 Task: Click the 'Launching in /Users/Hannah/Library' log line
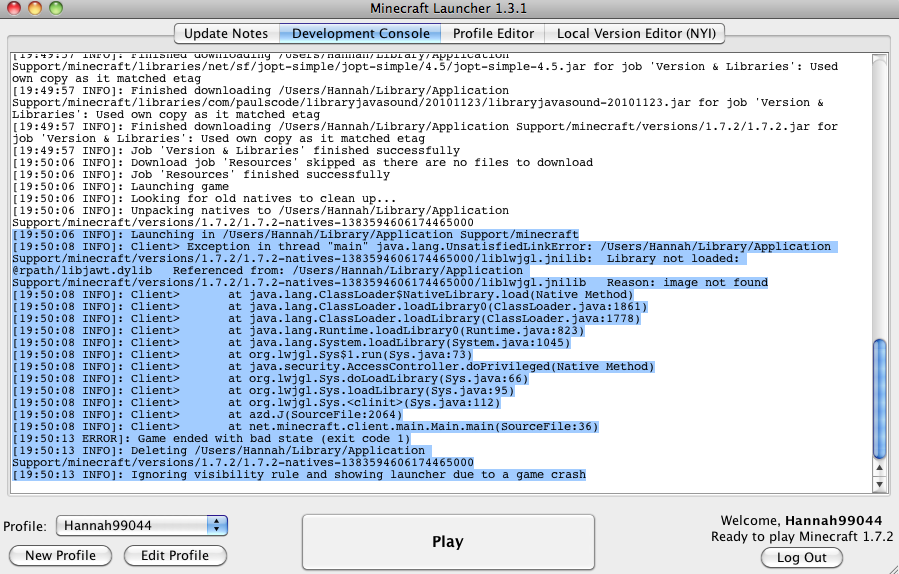tap(296, 235)
